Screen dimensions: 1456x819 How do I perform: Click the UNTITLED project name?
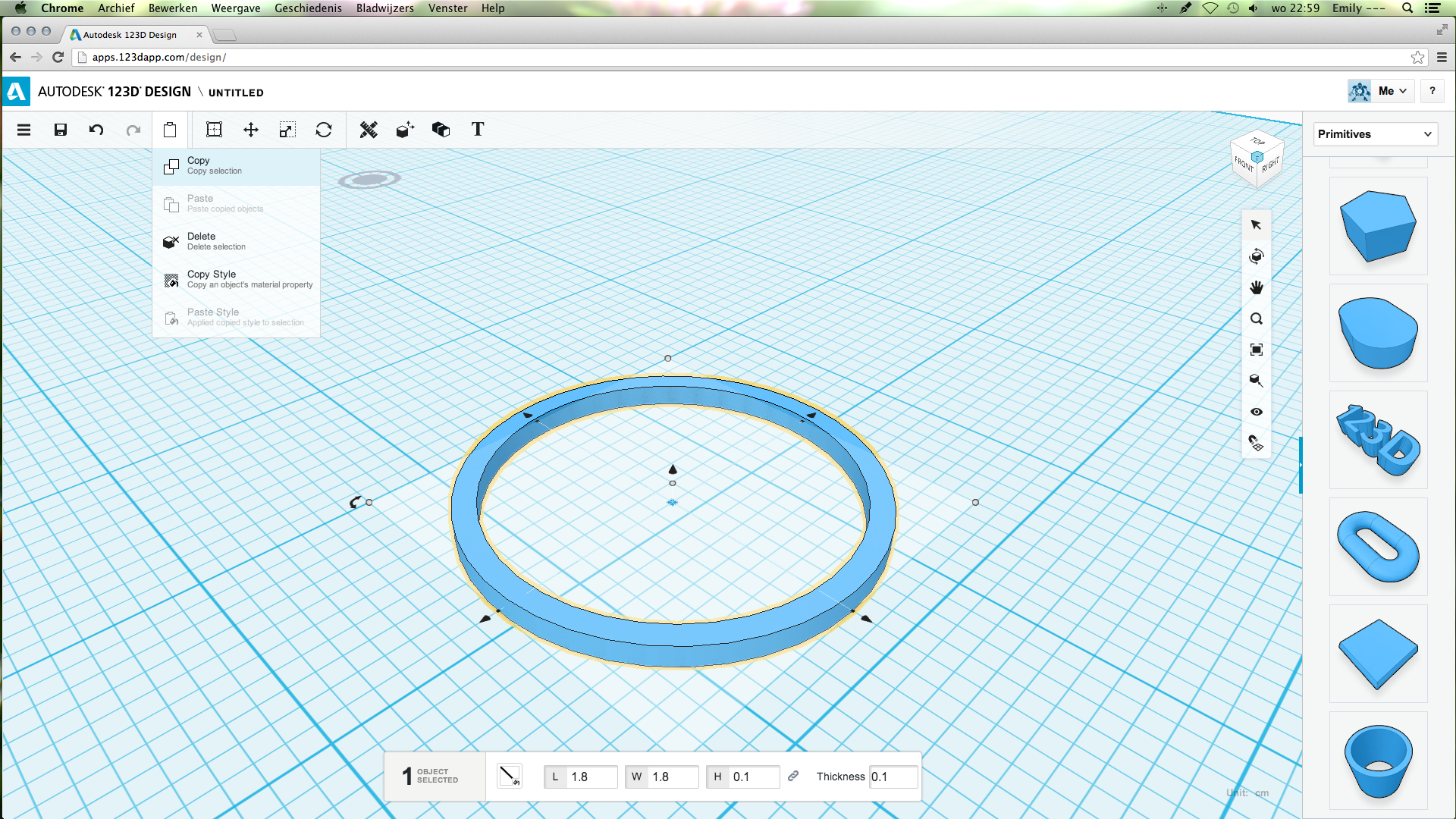[x=236, y=93]
